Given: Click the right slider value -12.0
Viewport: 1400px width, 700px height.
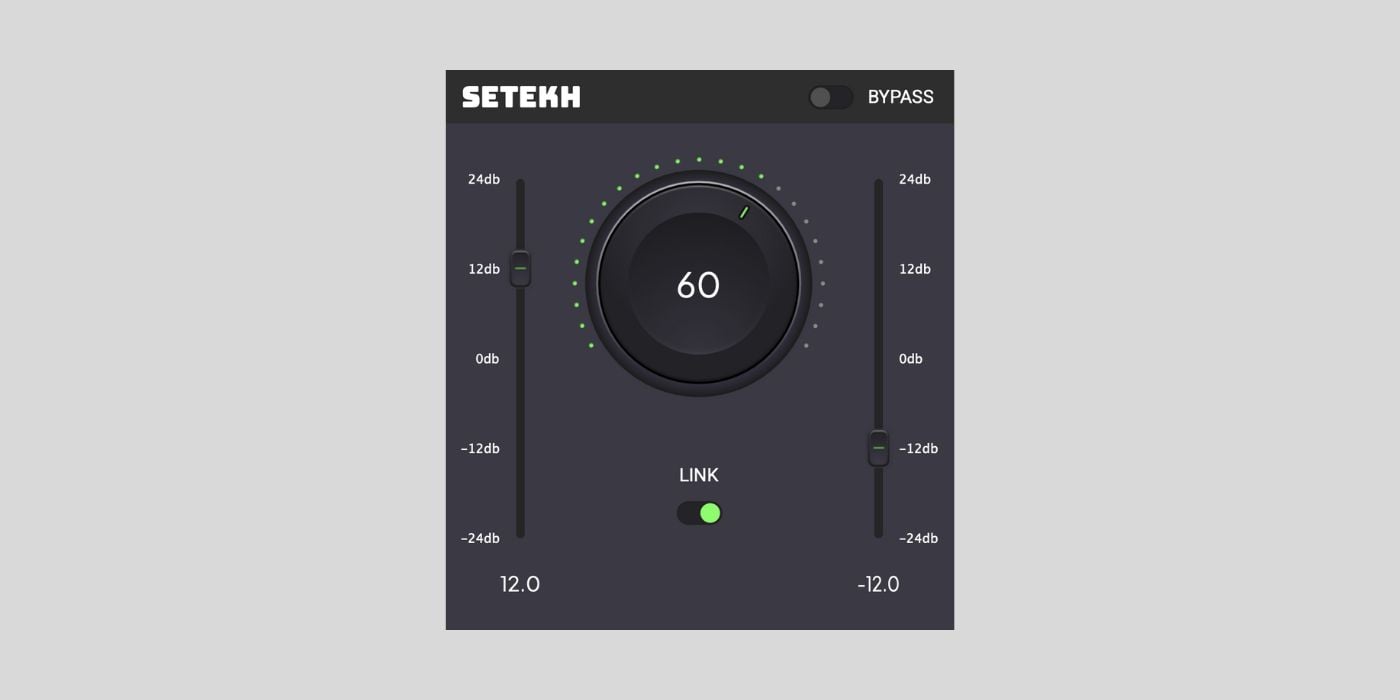Looking at the screenshot, I should click(878, 584).
